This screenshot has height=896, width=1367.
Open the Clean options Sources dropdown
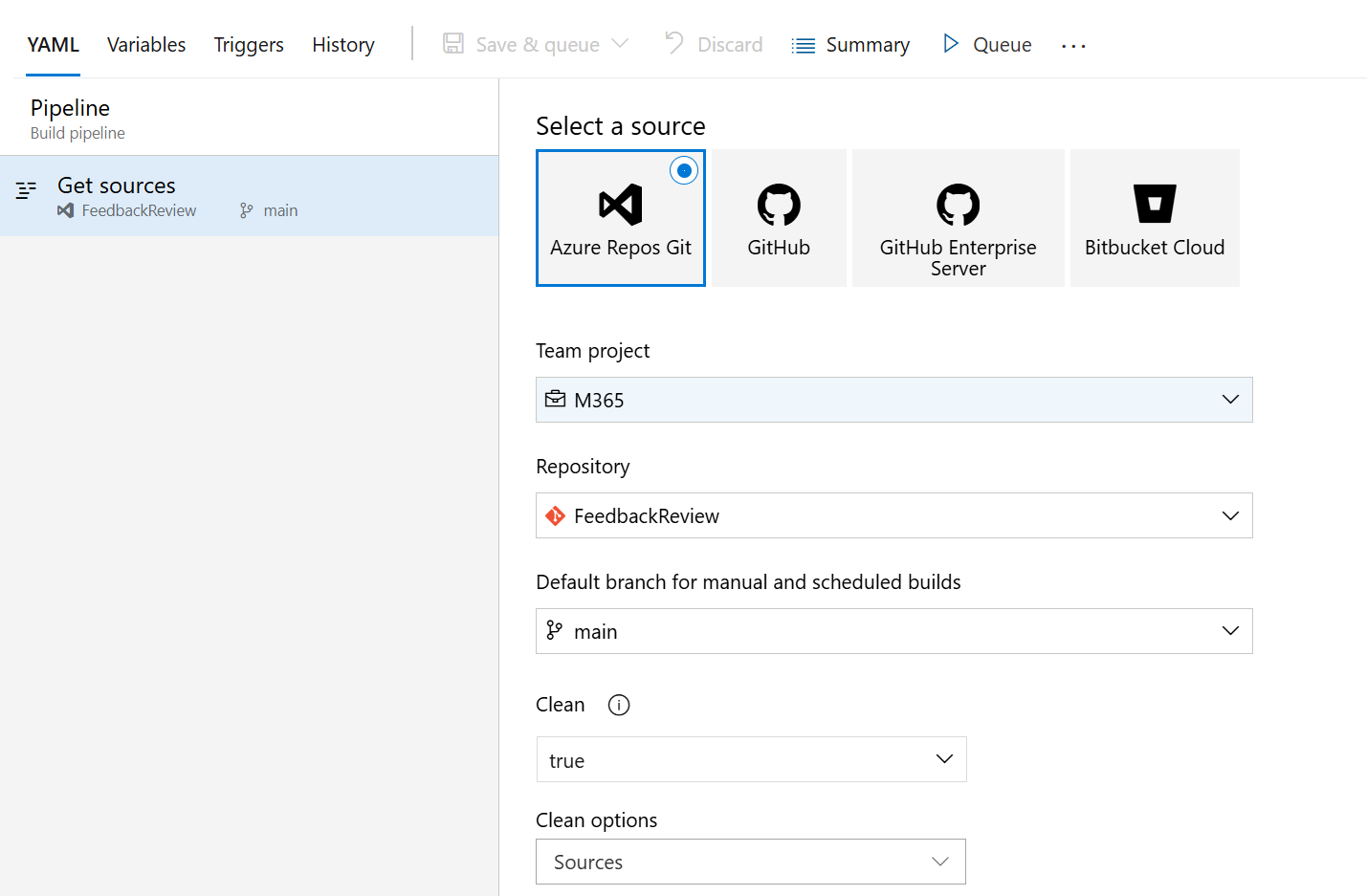[751, 862]
